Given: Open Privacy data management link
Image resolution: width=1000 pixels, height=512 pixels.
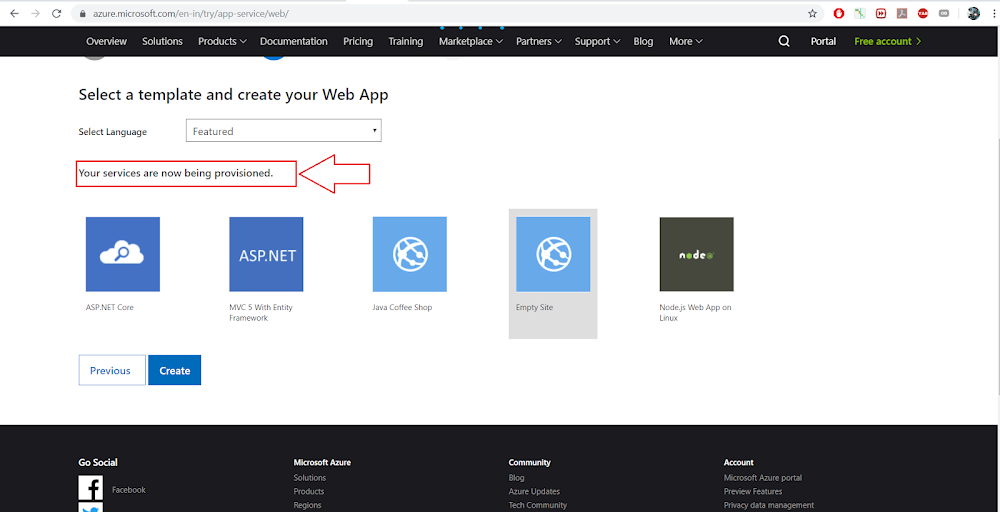Looking at the screenshot, I should [x=768, y=505].
